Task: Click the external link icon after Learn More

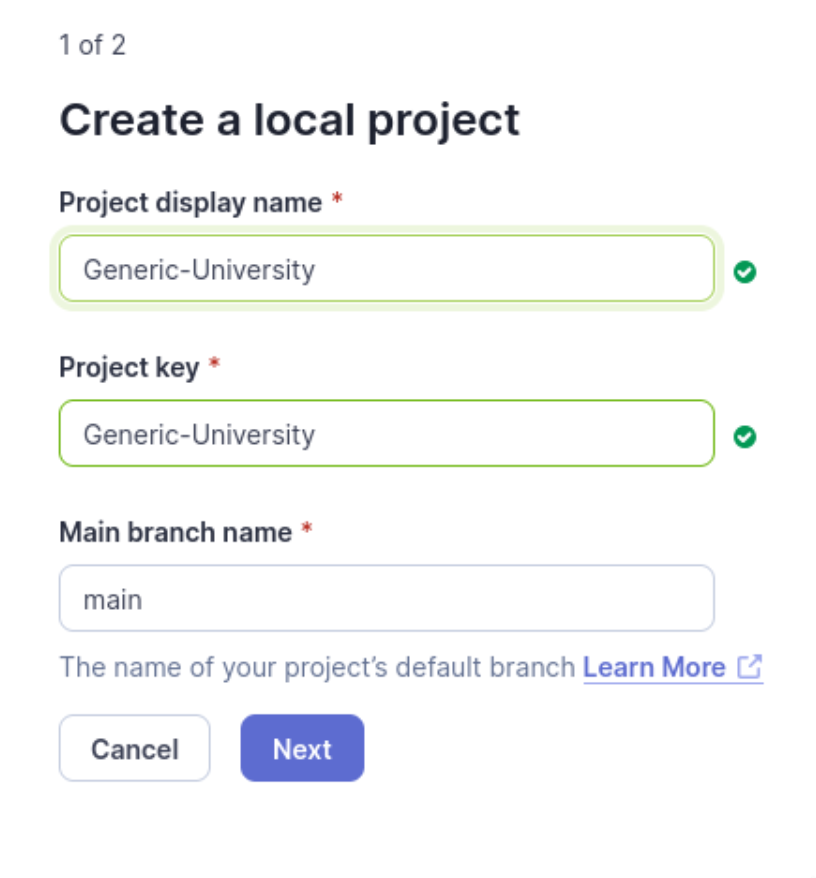Action: click(x=749, y=667)
